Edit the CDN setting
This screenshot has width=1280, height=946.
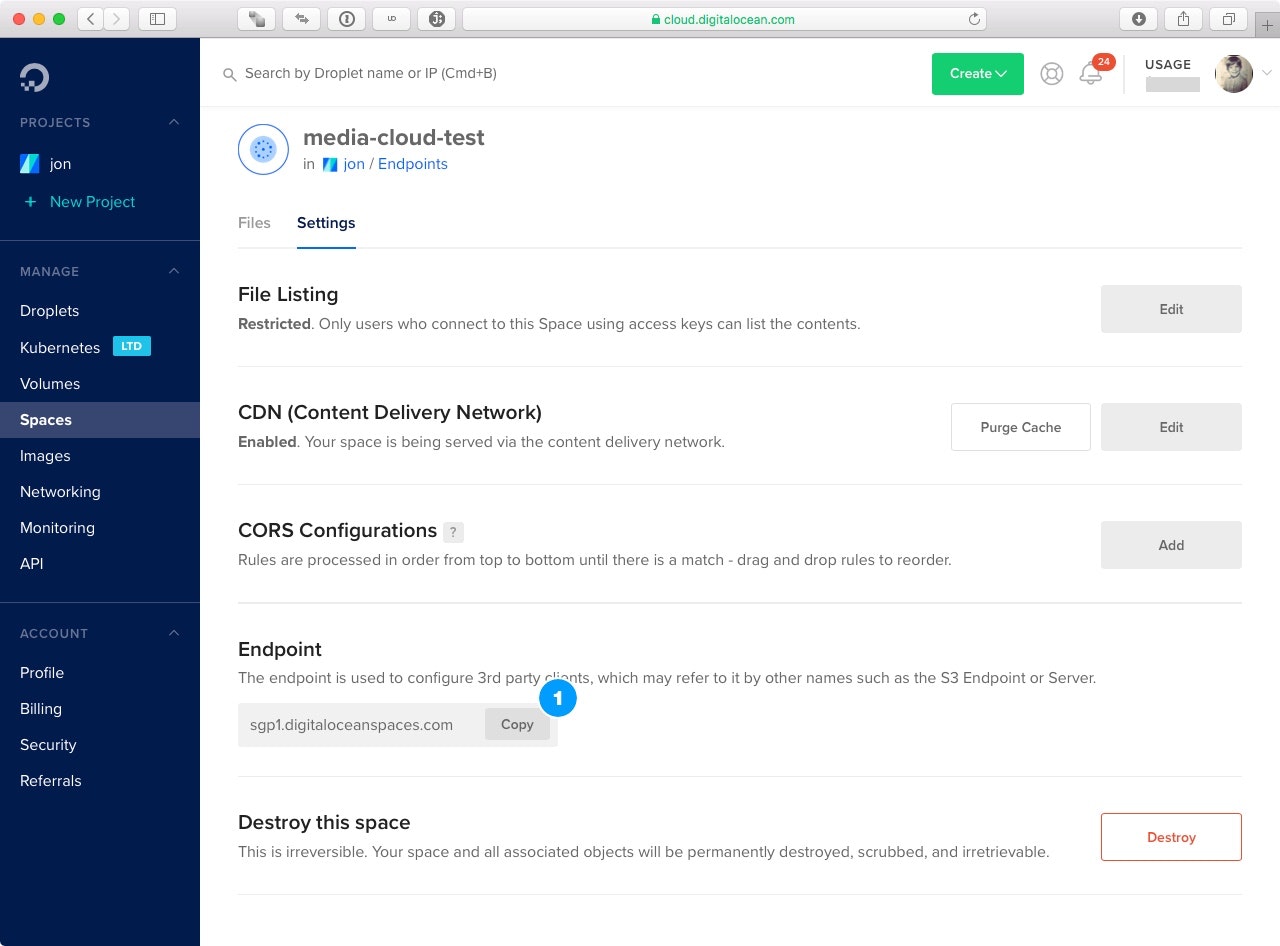point(1171,427)
